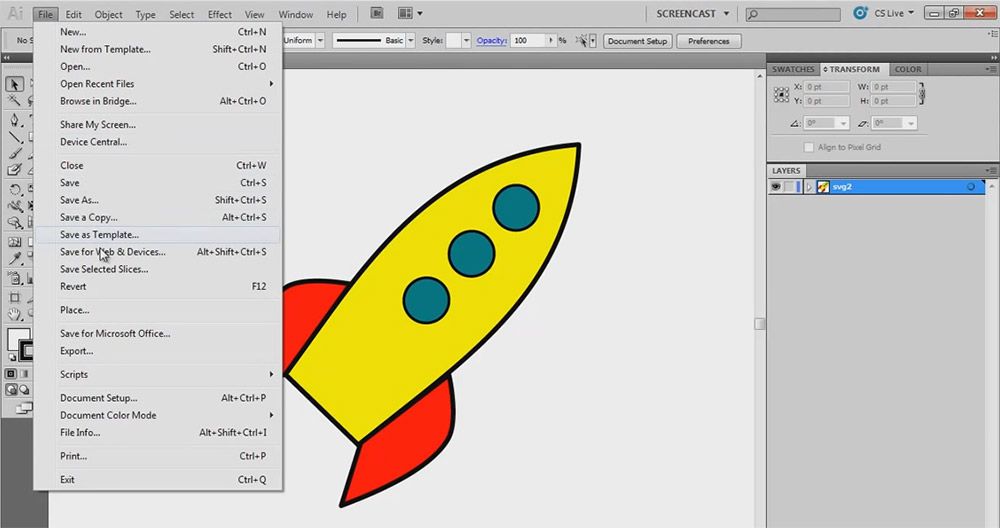Select the Shape Builder tool
The width and height of the screenshot is (1000, 528).
coord(15,223)
